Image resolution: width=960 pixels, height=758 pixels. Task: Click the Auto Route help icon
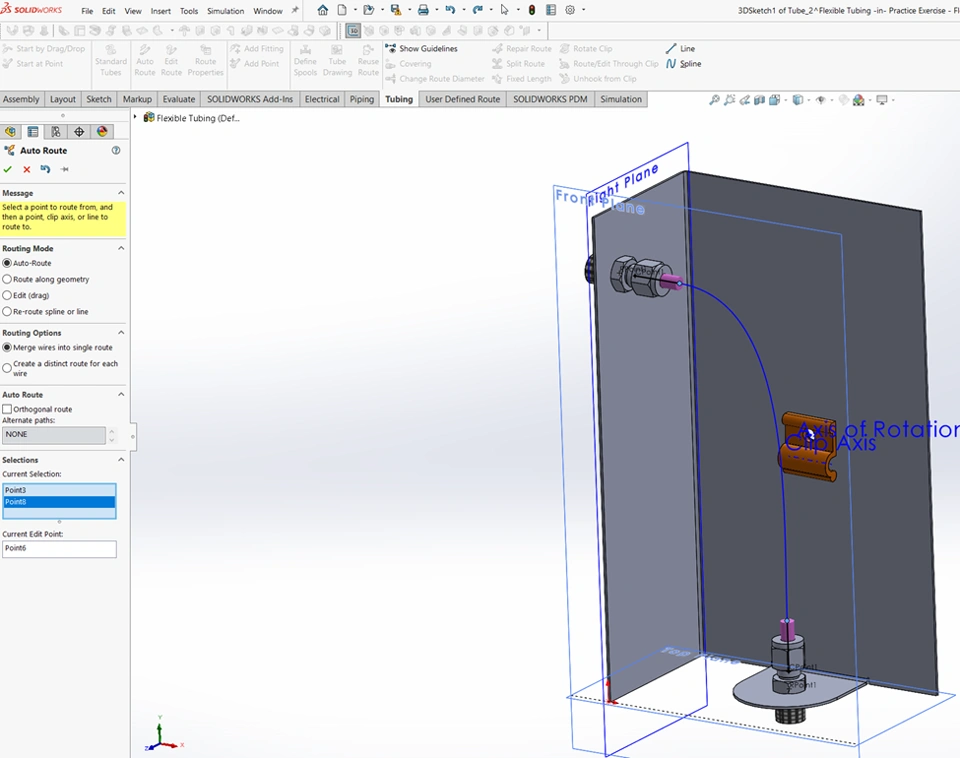[116, 151]
